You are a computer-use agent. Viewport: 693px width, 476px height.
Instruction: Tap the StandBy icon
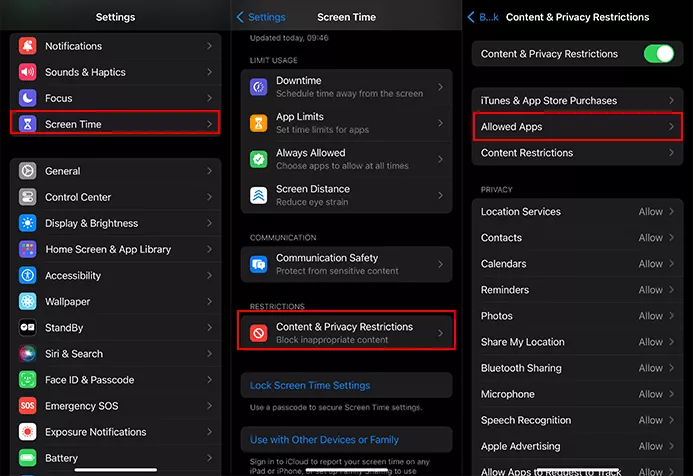point(27,327)
